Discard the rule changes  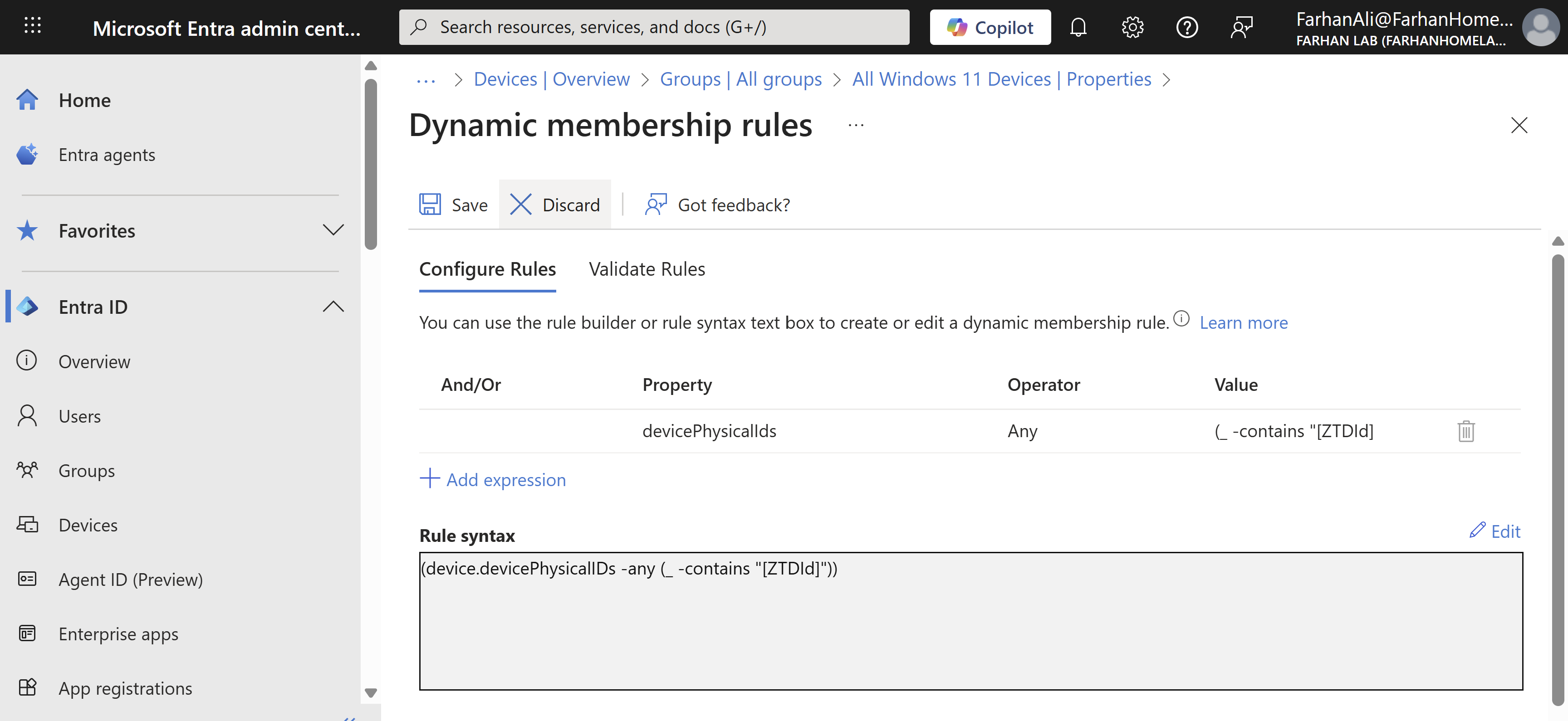click(x=554, y=205)
